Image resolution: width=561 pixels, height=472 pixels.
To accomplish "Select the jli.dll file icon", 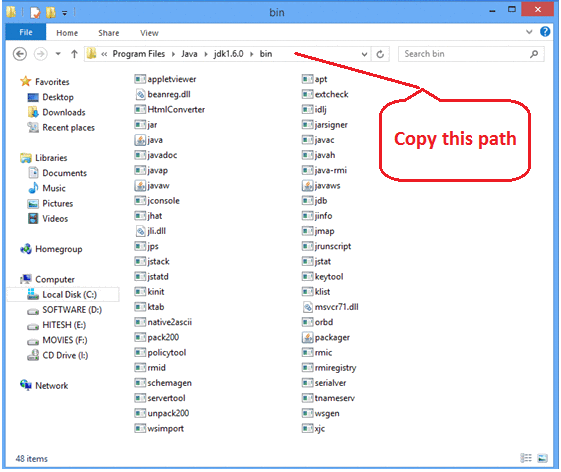I will coord(140,231).
